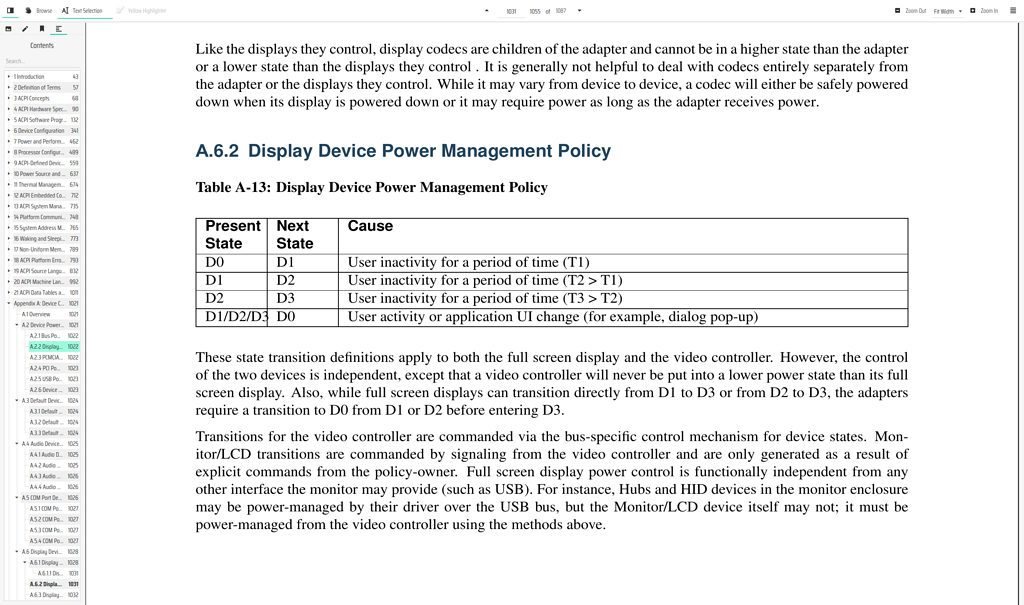
Task: Open the annotations pencil panel
Action: click(25, 28)
